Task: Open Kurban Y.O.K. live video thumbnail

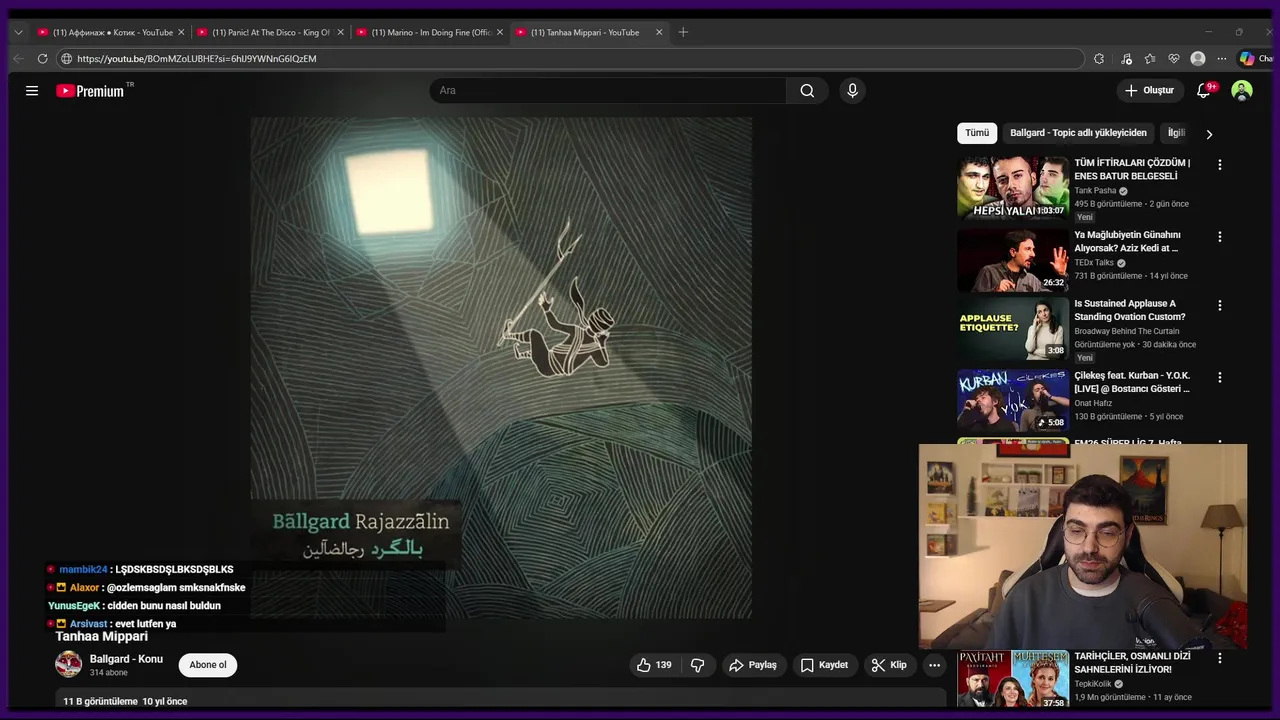Action: 1013,400
